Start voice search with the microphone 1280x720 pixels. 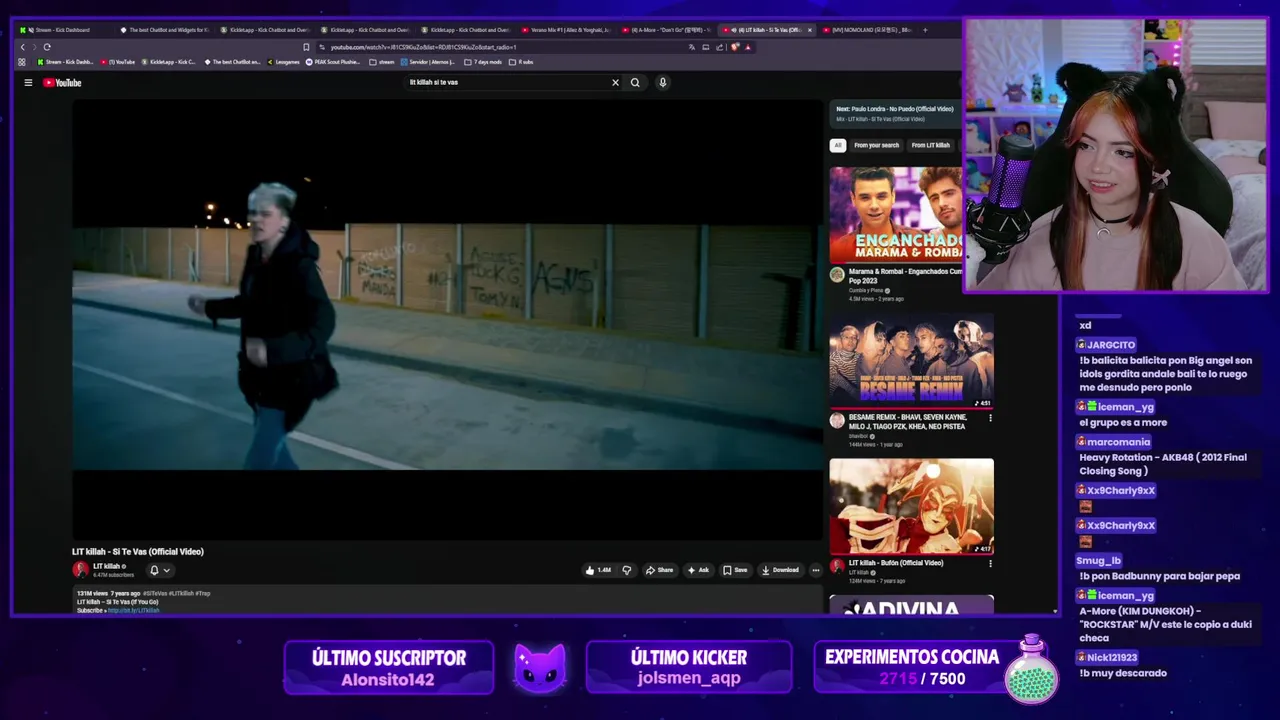click(x=662, y=83)
